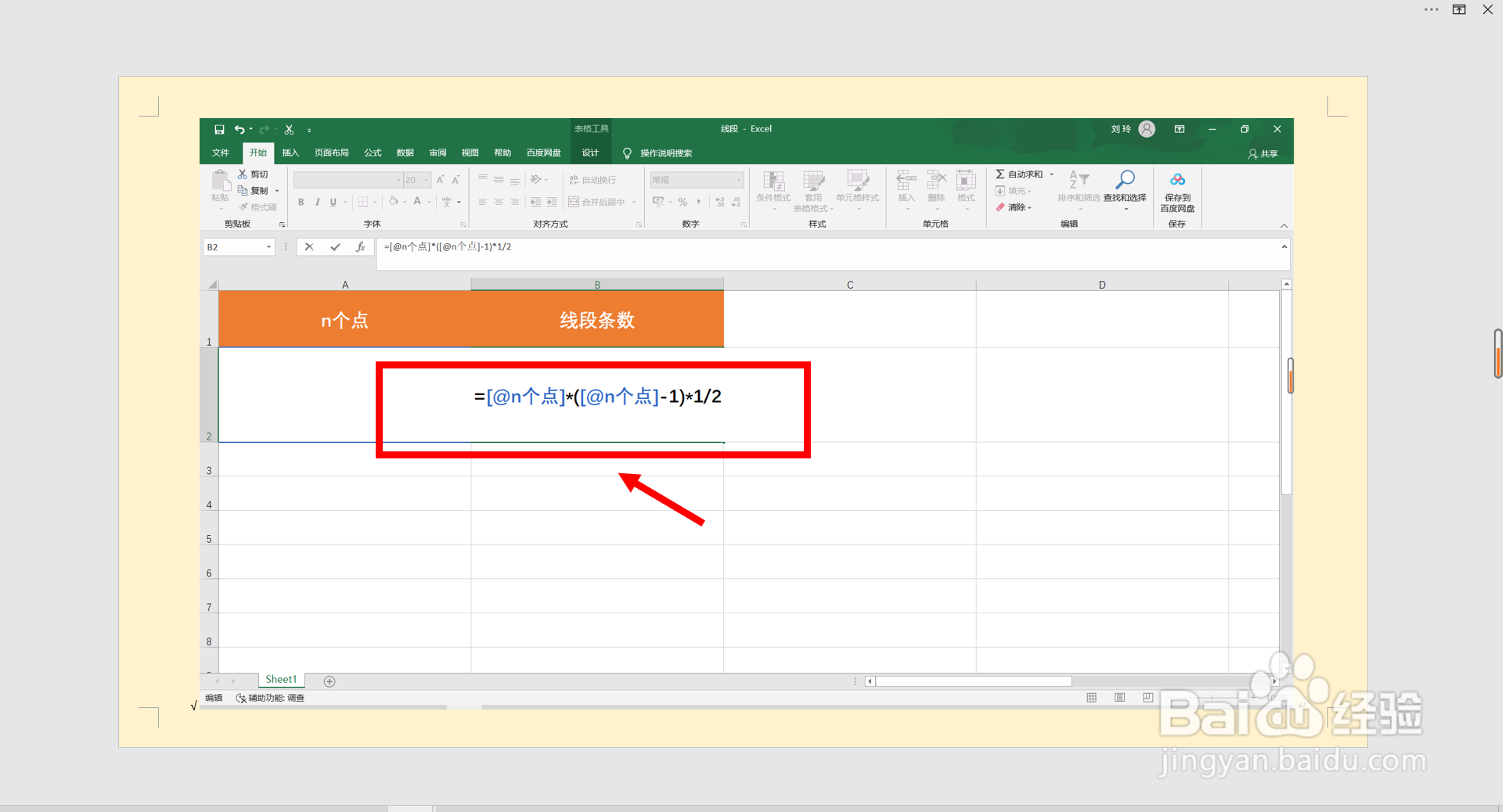Click the 共享 share button
This screenshot has height=812, width=1509.
pos(1263,154)
